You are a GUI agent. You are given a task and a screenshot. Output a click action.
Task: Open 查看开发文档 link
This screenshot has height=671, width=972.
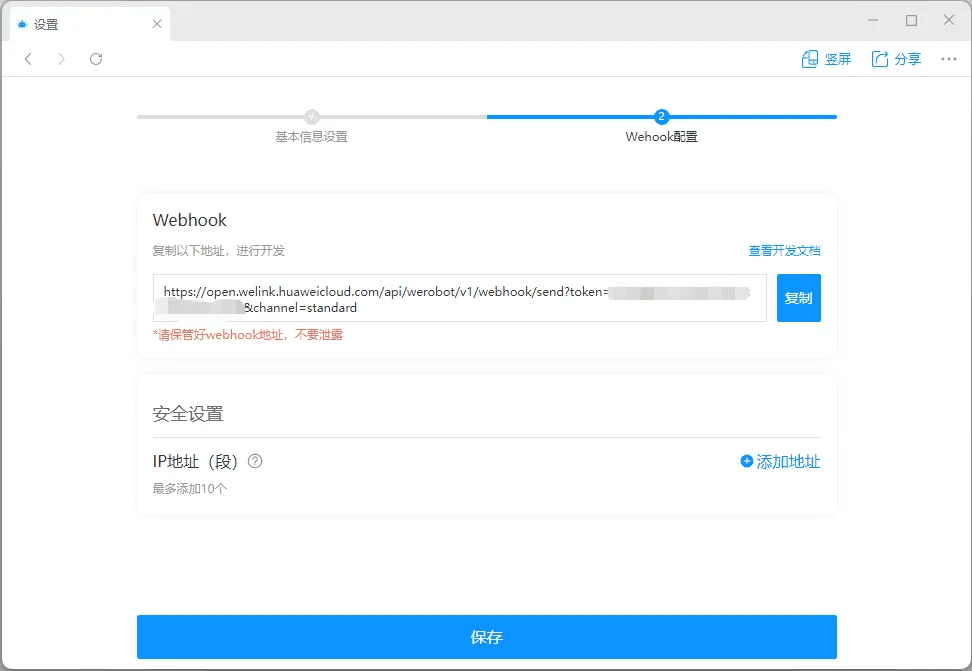tap(784, 251)
